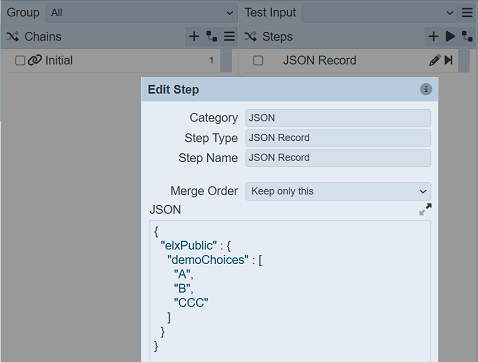Select the JSON Record step row
Screen dimensions: 478x362
tap(352, 61)
